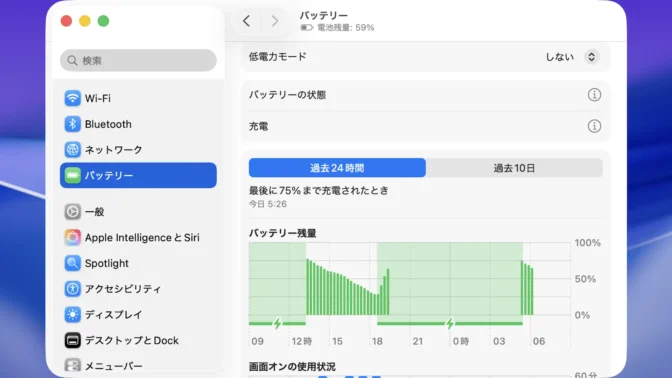This screenshot has width=672, height=378.
Task: Click the バッテリーの状態 row label
Action: 287,95
